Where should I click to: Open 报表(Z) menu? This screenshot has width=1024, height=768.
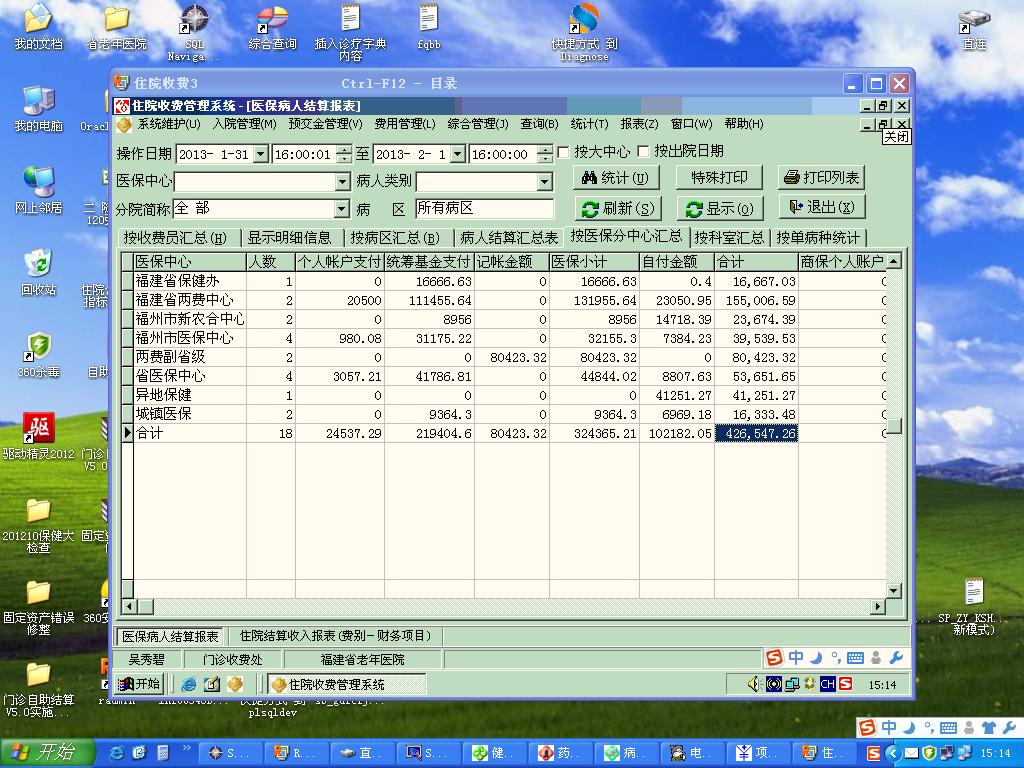(x=639, y=123)
